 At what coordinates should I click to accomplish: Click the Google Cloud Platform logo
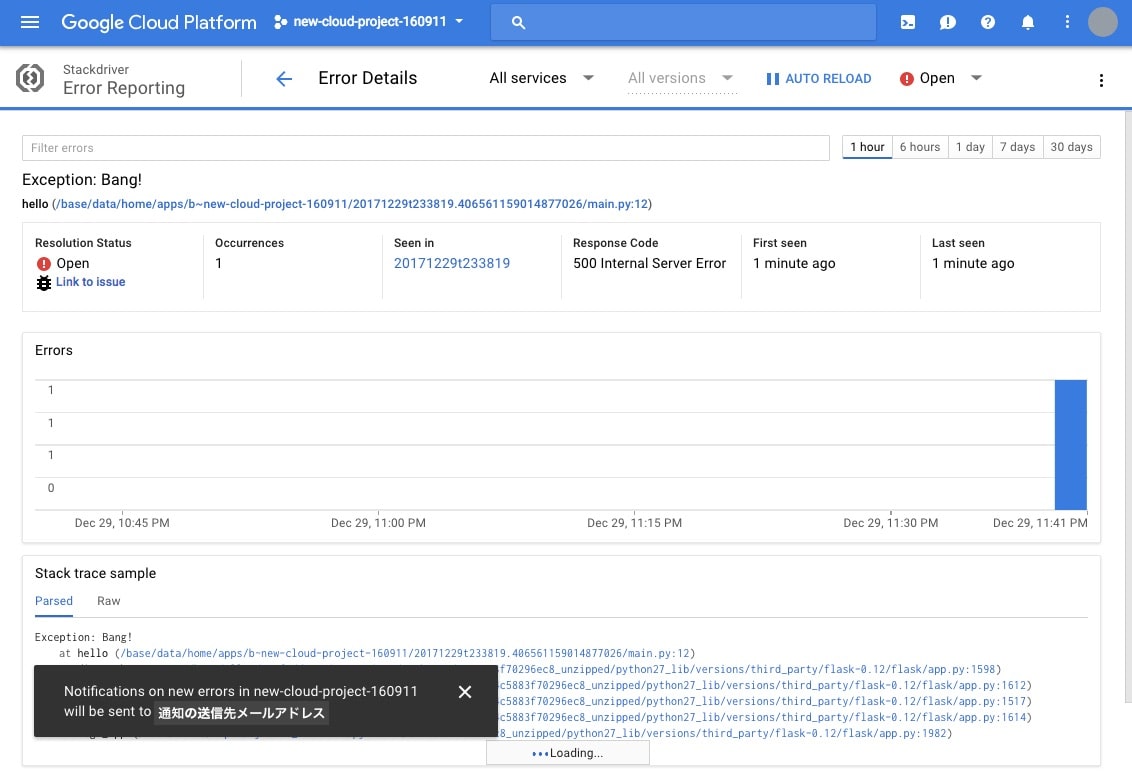click(159, 22)
